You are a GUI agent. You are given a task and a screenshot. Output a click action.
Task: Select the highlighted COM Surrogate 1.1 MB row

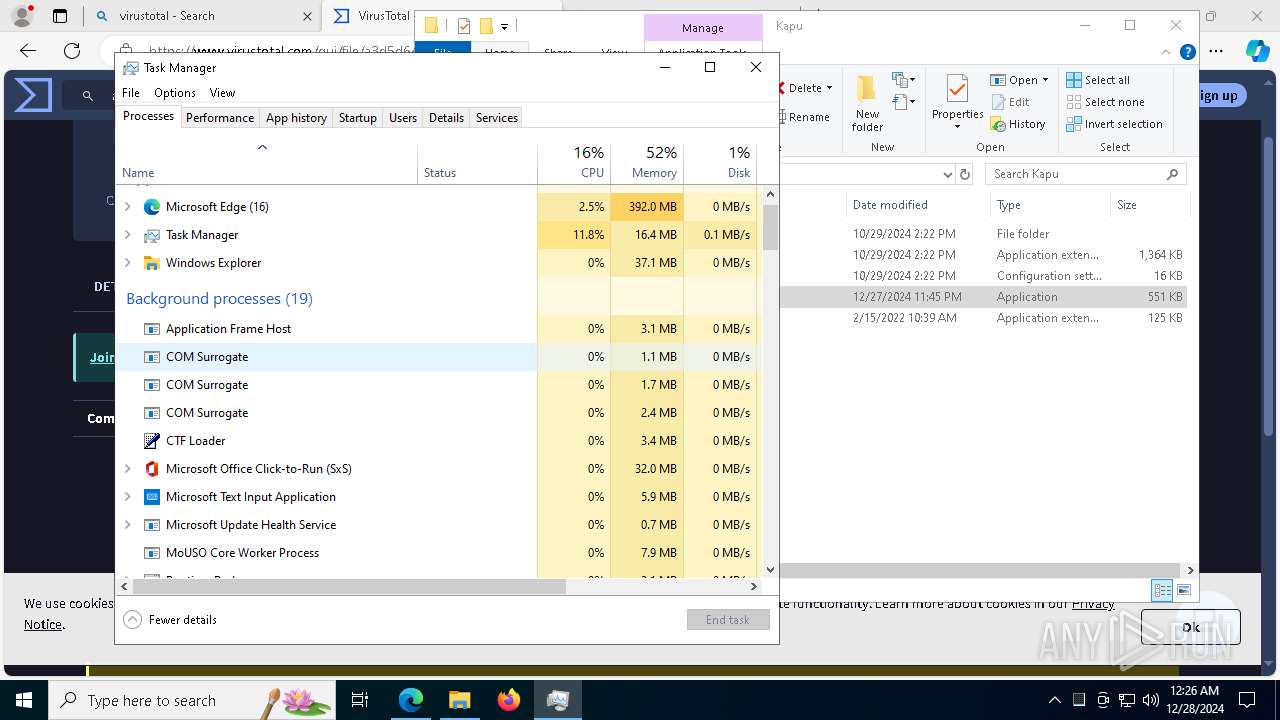(x=437, y=357)
